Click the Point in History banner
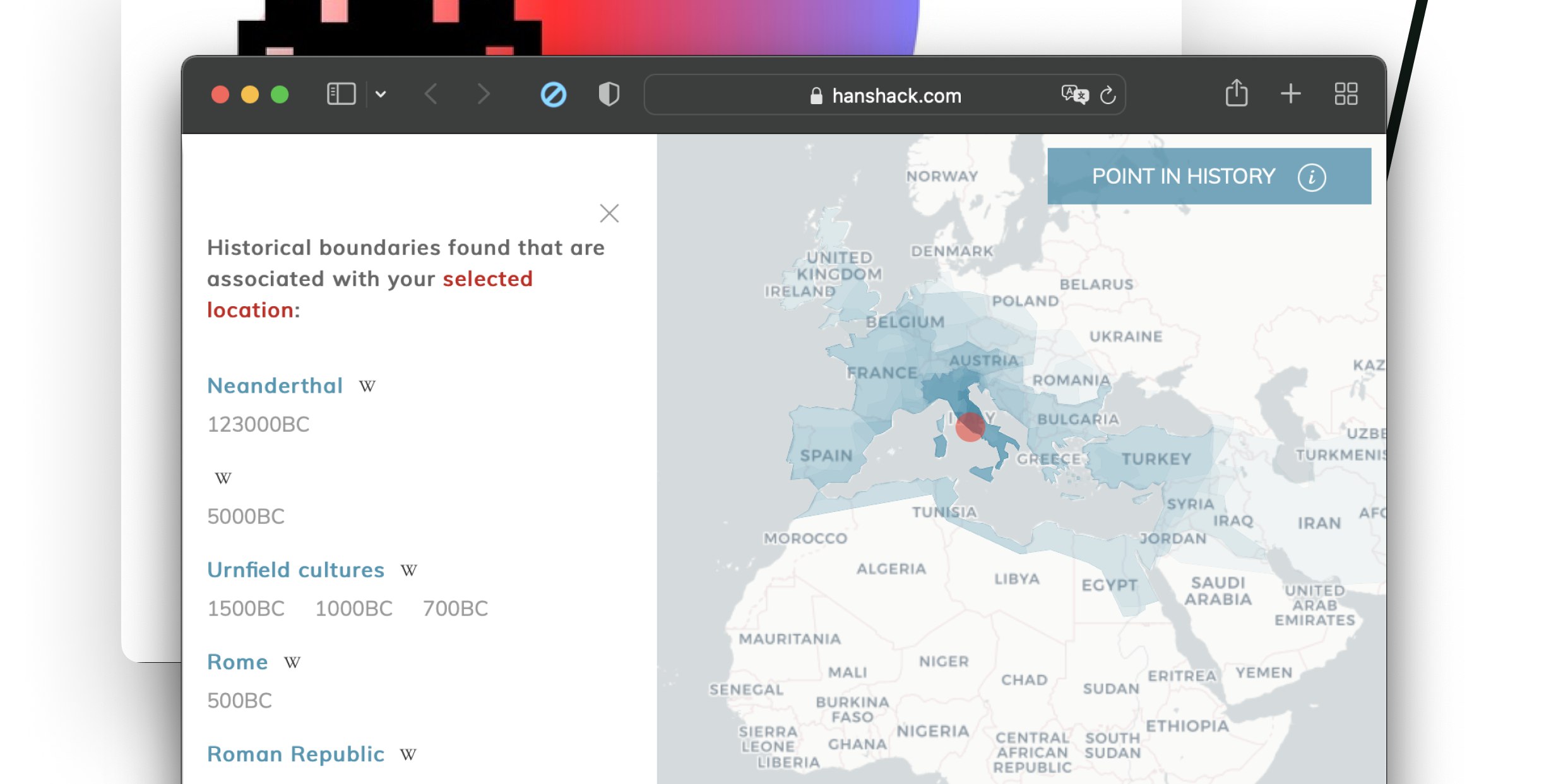The image size is (1568, 784). click(x=1183, y=177)
